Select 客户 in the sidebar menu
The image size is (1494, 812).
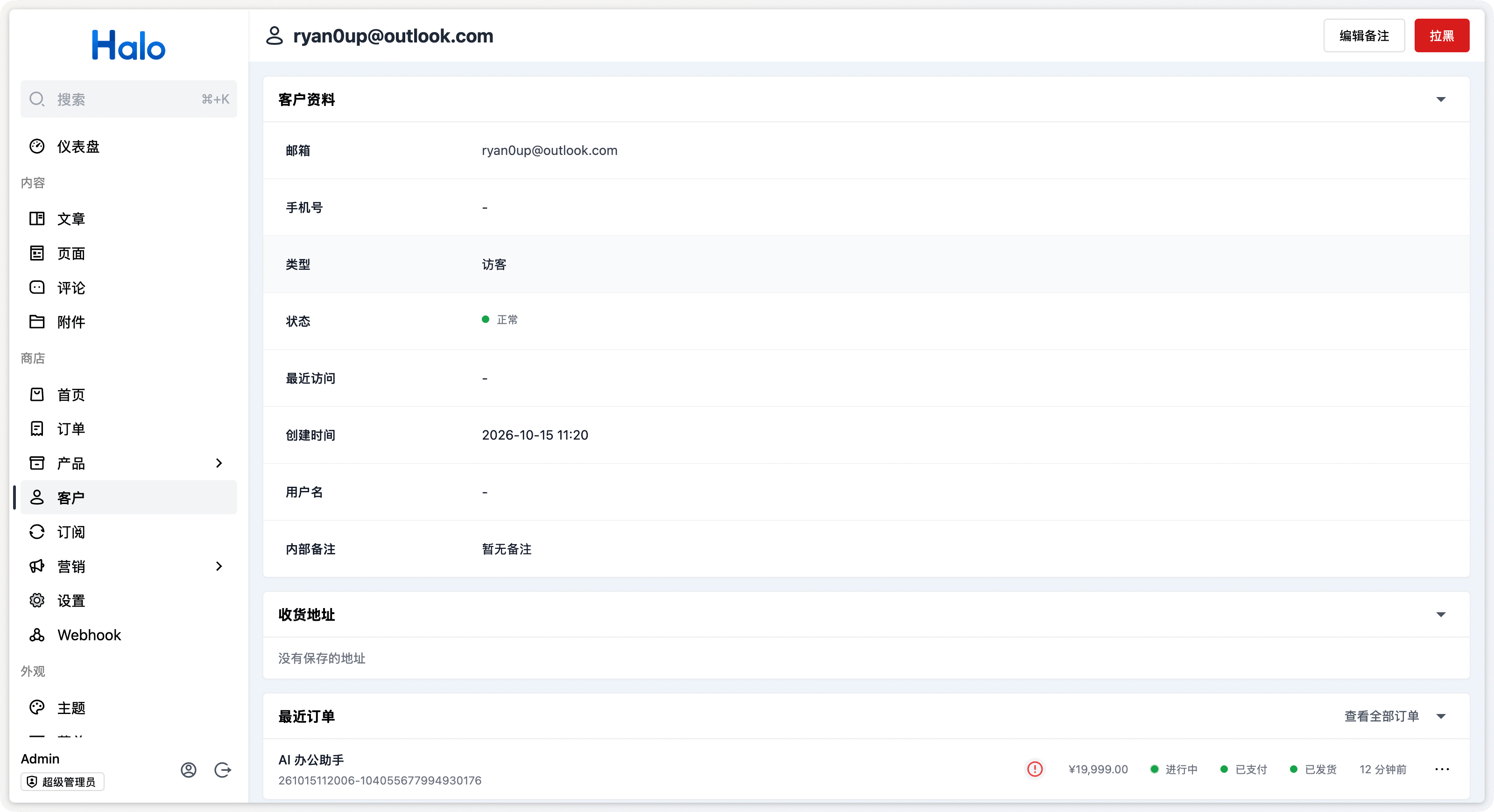129,497
